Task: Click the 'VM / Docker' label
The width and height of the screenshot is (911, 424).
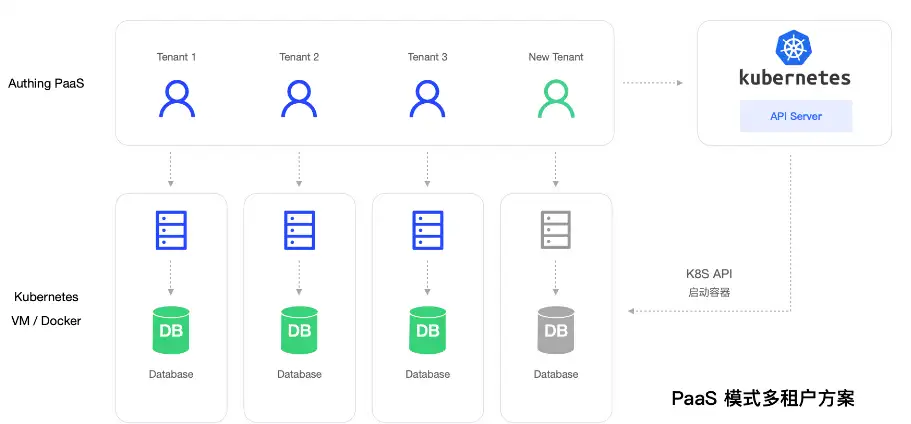Action: tap(46, 321)
